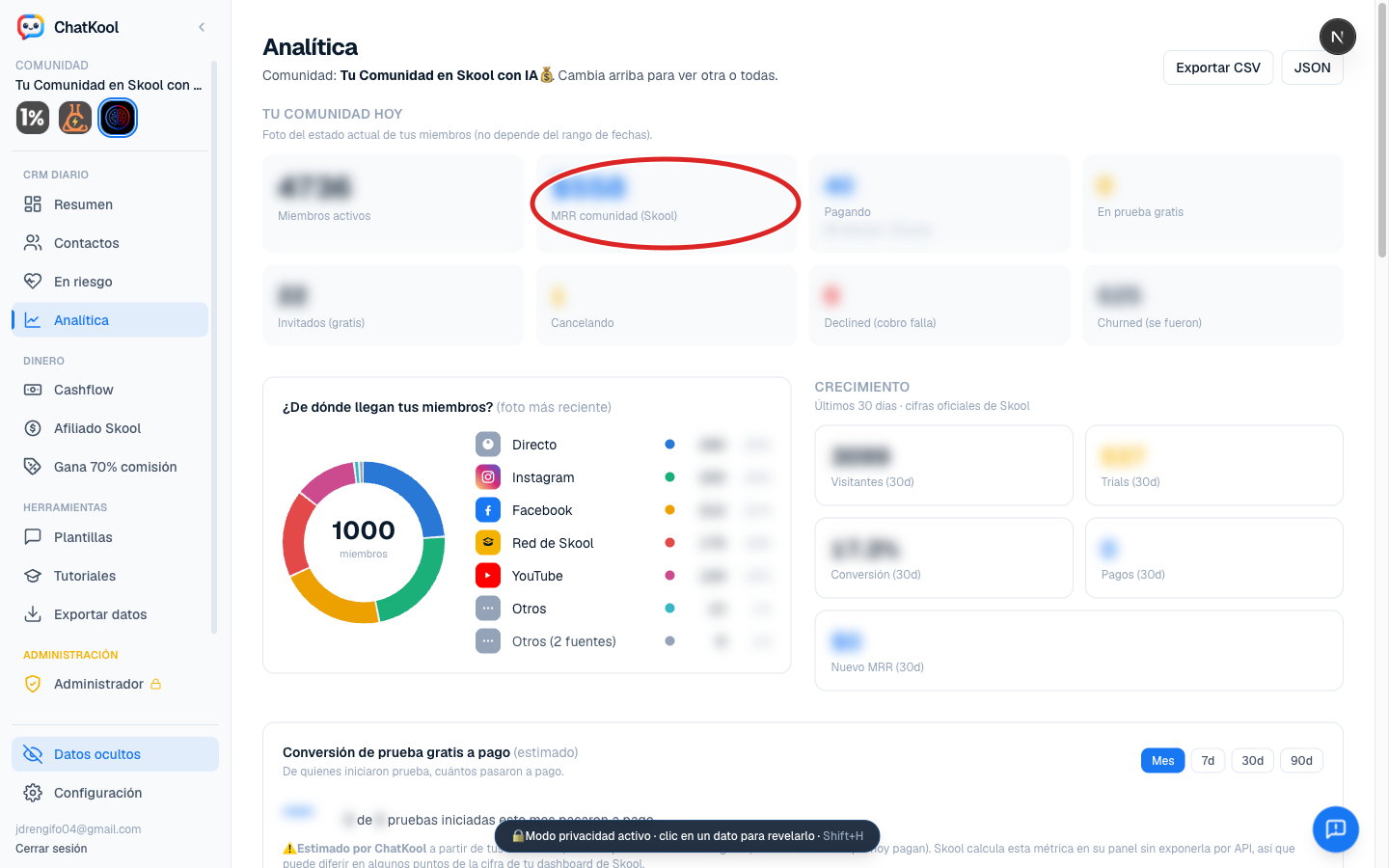The height and width of the screenshot is (868, 1389).
Task: Click the blue dot beside Directo
Action: pos(669,445)
